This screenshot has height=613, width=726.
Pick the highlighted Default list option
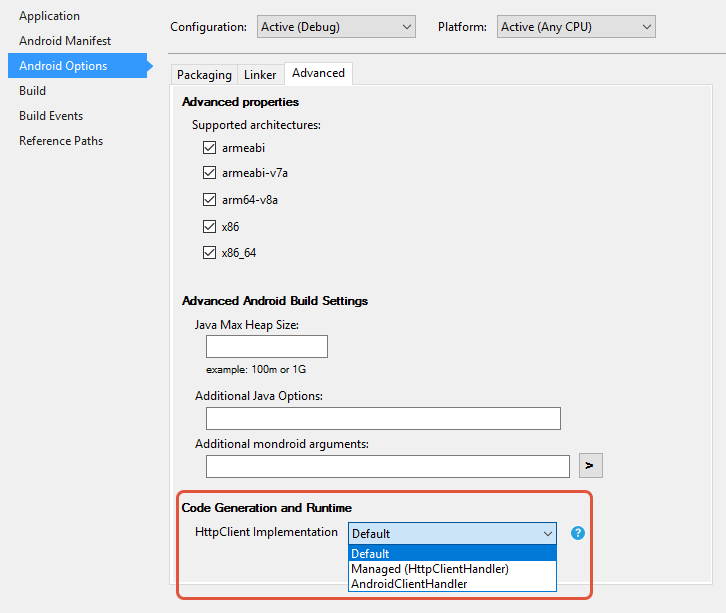[452, 553]
